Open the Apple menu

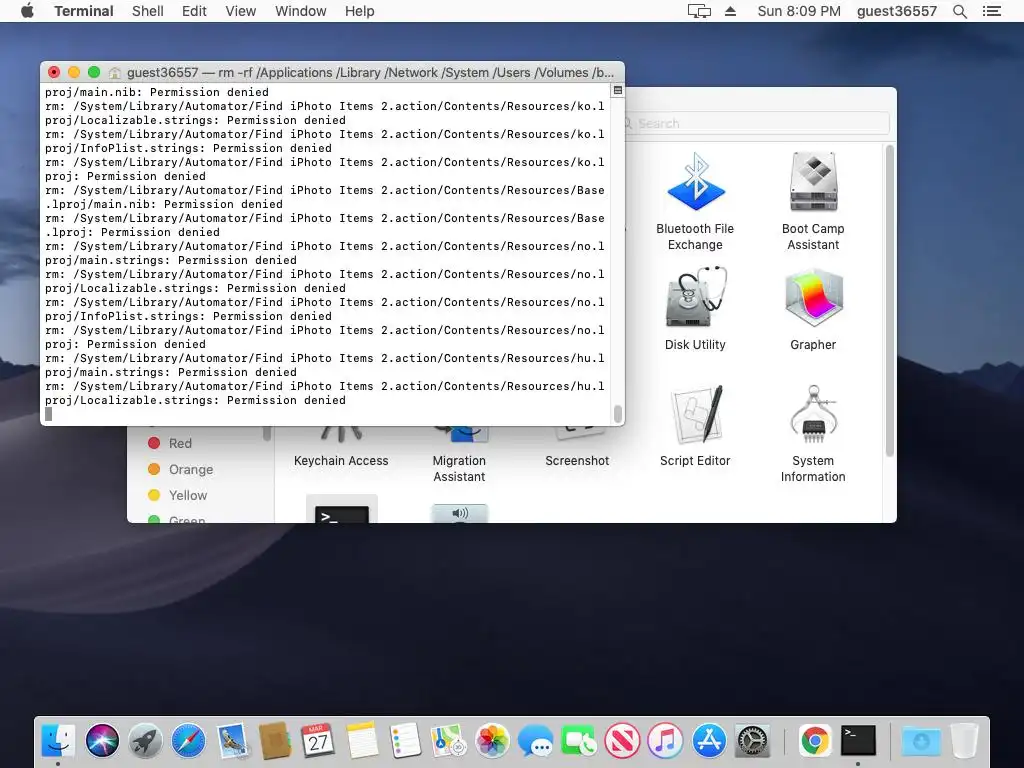[x=27, y=11]
